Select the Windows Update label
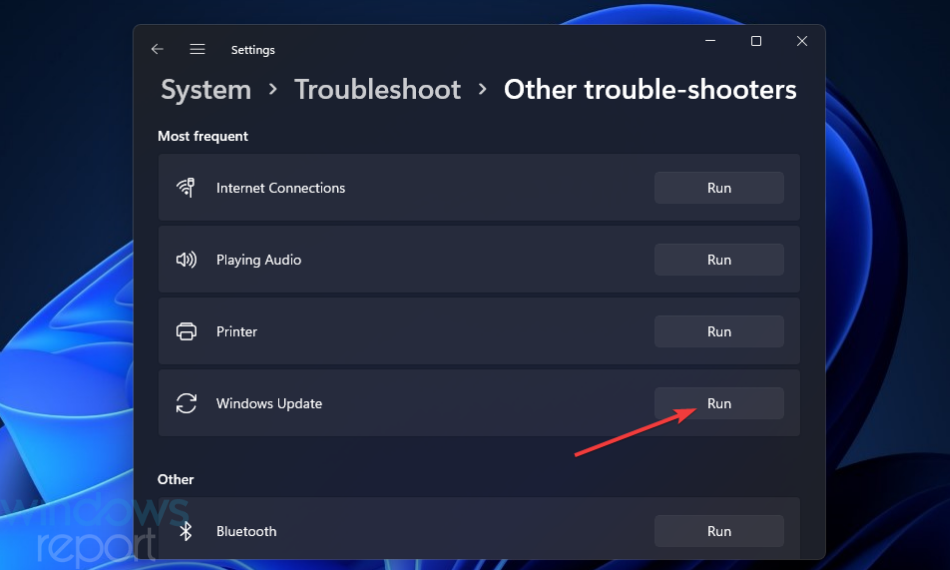This screenshot has height=570, width=950. click(269, 404)
